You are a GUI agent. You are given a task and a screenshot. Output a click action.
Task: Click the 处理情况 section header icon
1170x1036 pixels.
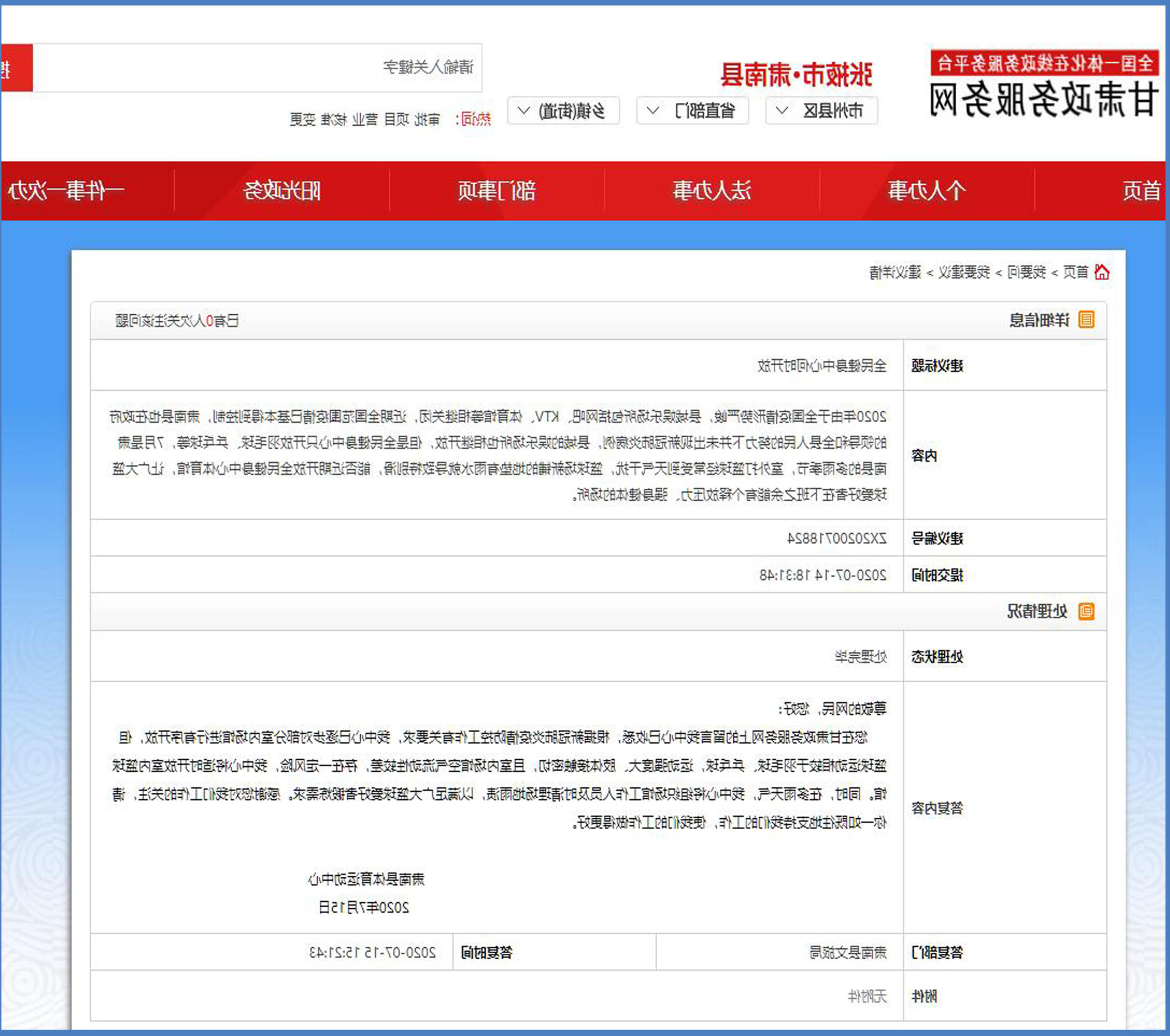pos(1087,611)
